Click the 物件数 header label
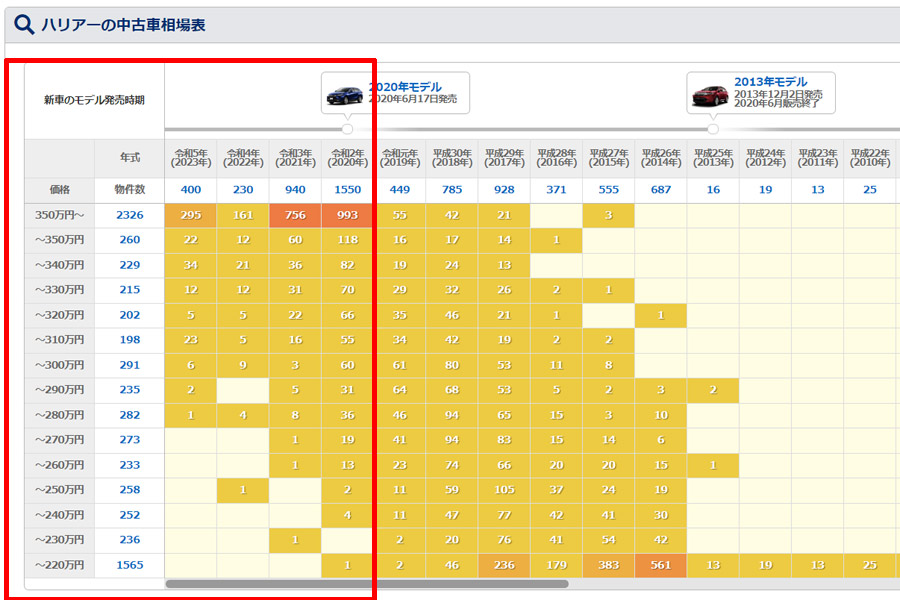This screenshot has width=900, height=600. [130, 189]
